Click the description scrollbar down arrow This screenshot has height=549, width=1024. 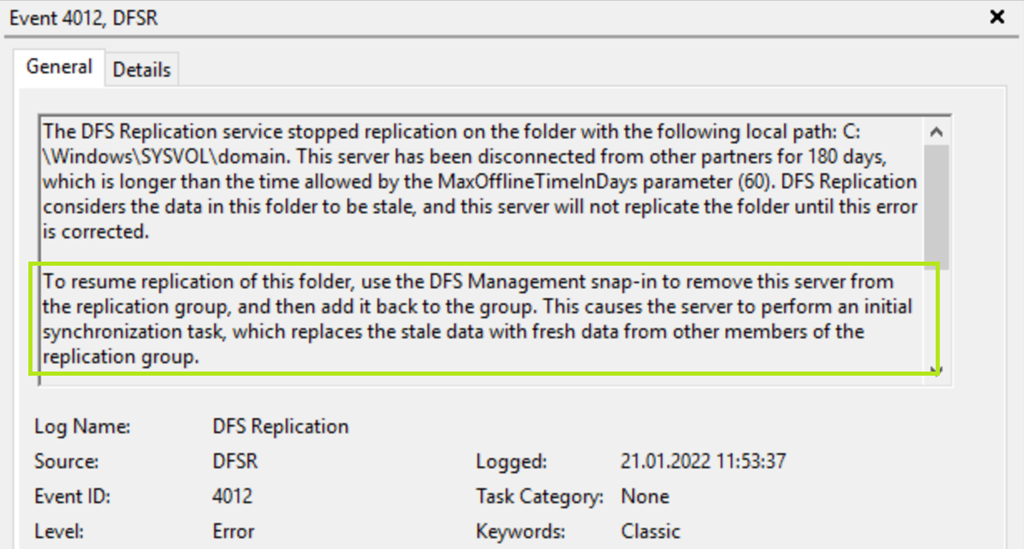[x=936, y=370]
